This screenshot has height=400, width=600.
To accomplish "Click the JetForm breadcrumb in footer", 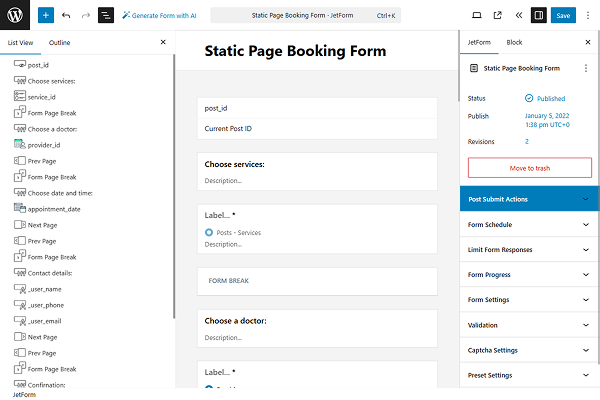I will click(24, 395).
